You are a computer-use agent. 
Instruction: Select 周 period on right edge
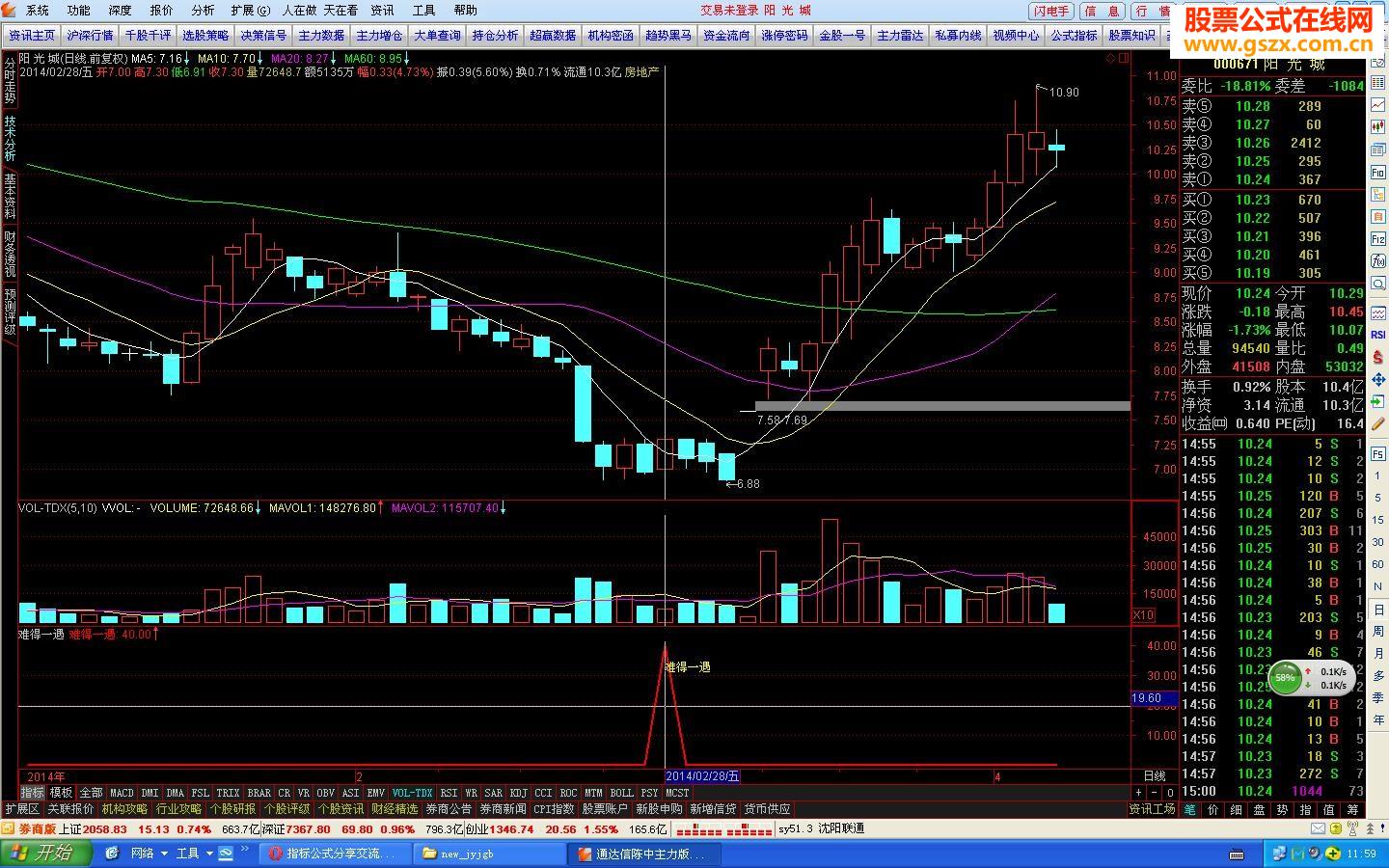1378,632
